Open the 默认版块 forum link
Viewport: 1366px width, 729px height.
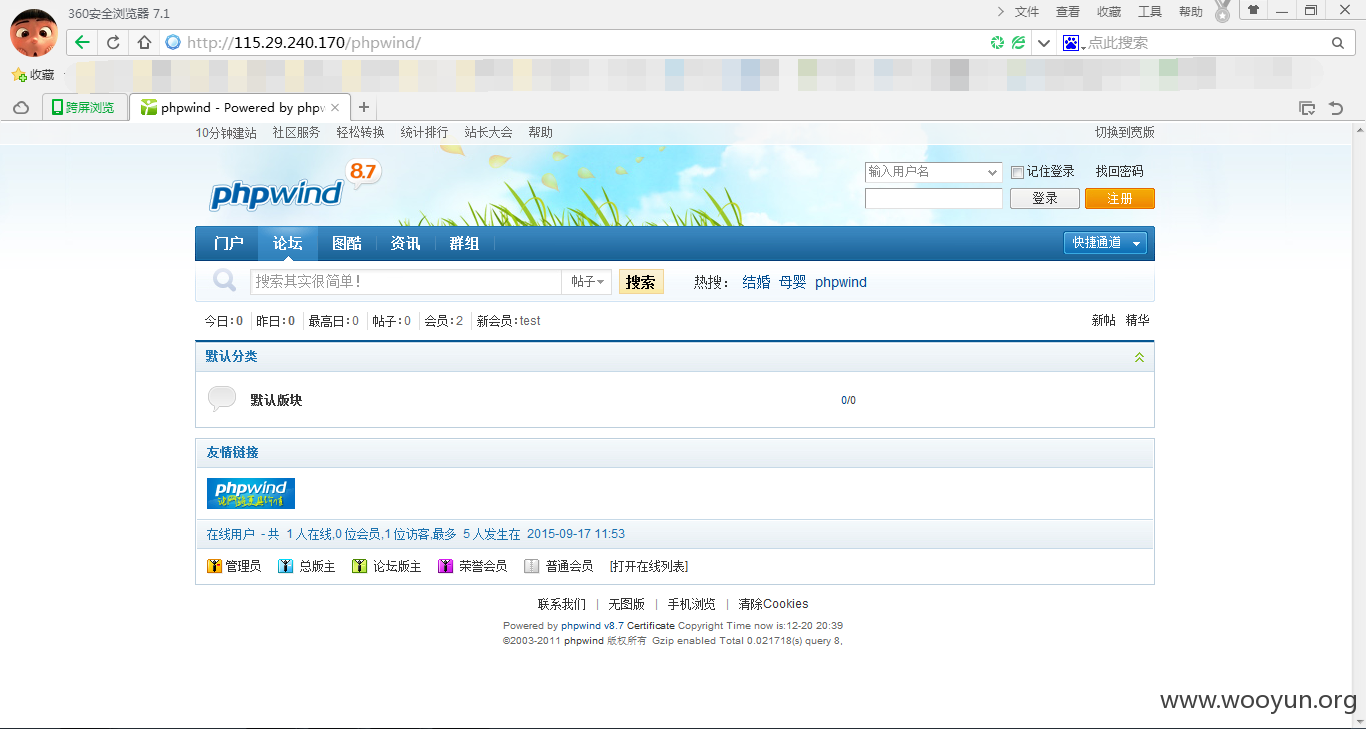click(x=276, y=400)
